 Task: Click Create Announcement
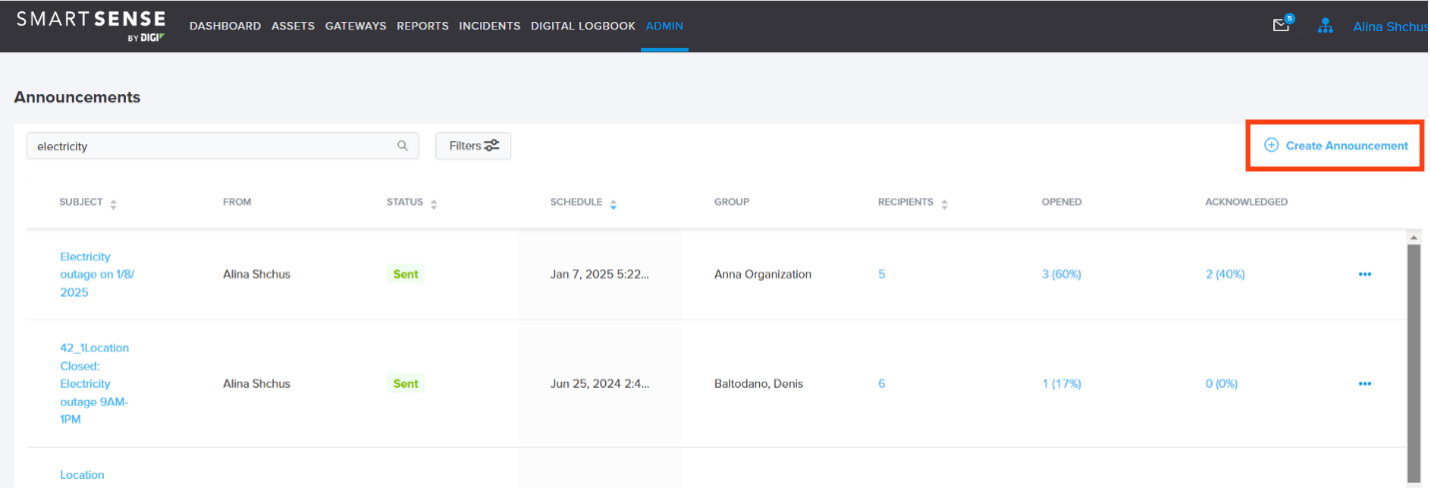tap(1336, 146)
